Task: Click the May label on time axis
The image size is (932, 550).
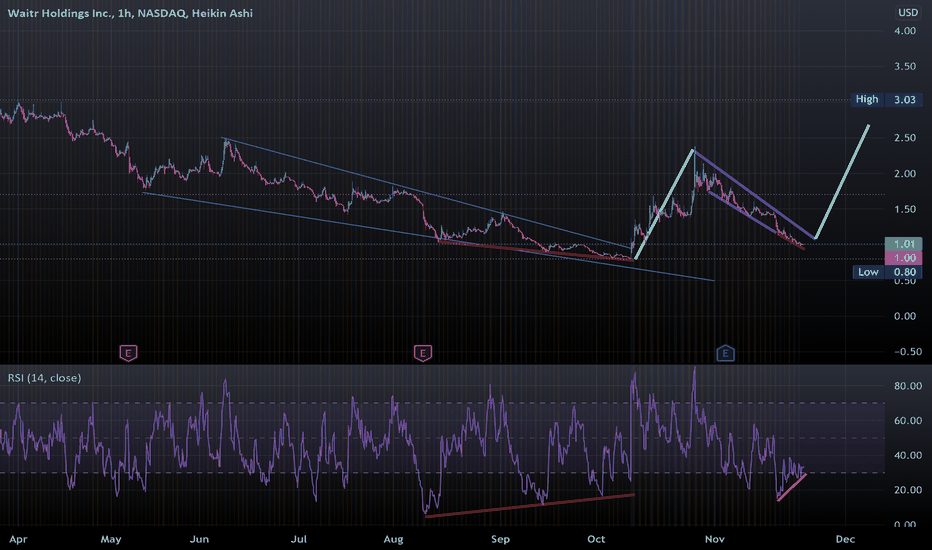Action: (111, 539)
